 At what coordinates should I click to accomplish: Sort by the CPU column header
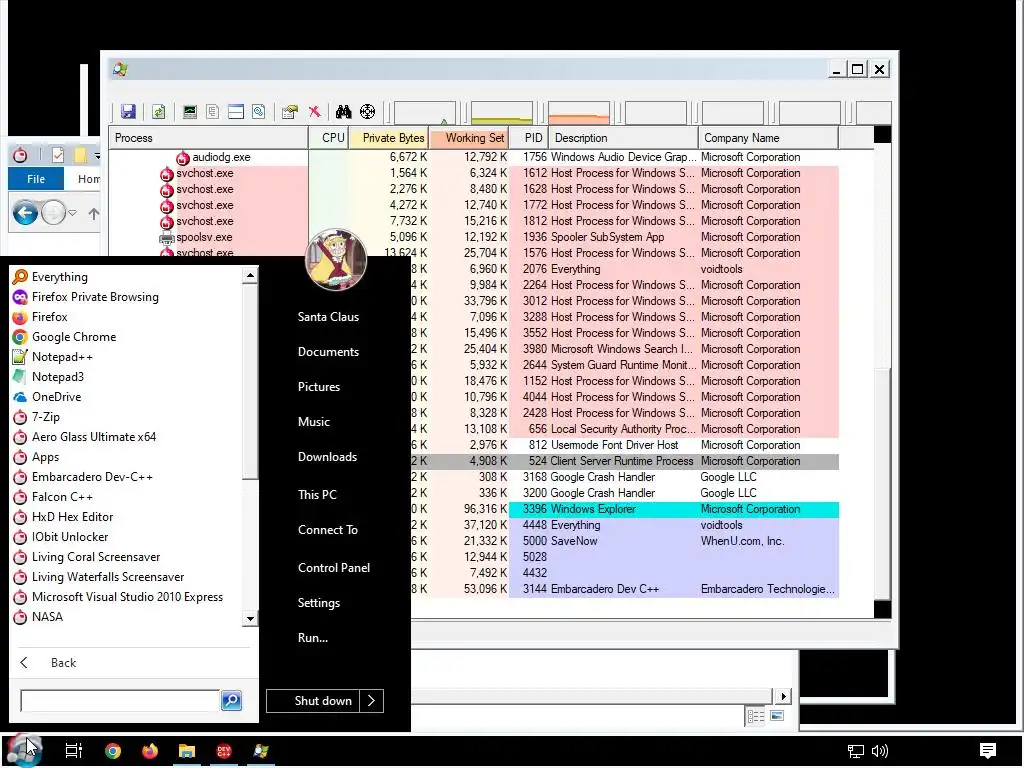[328, 138]
